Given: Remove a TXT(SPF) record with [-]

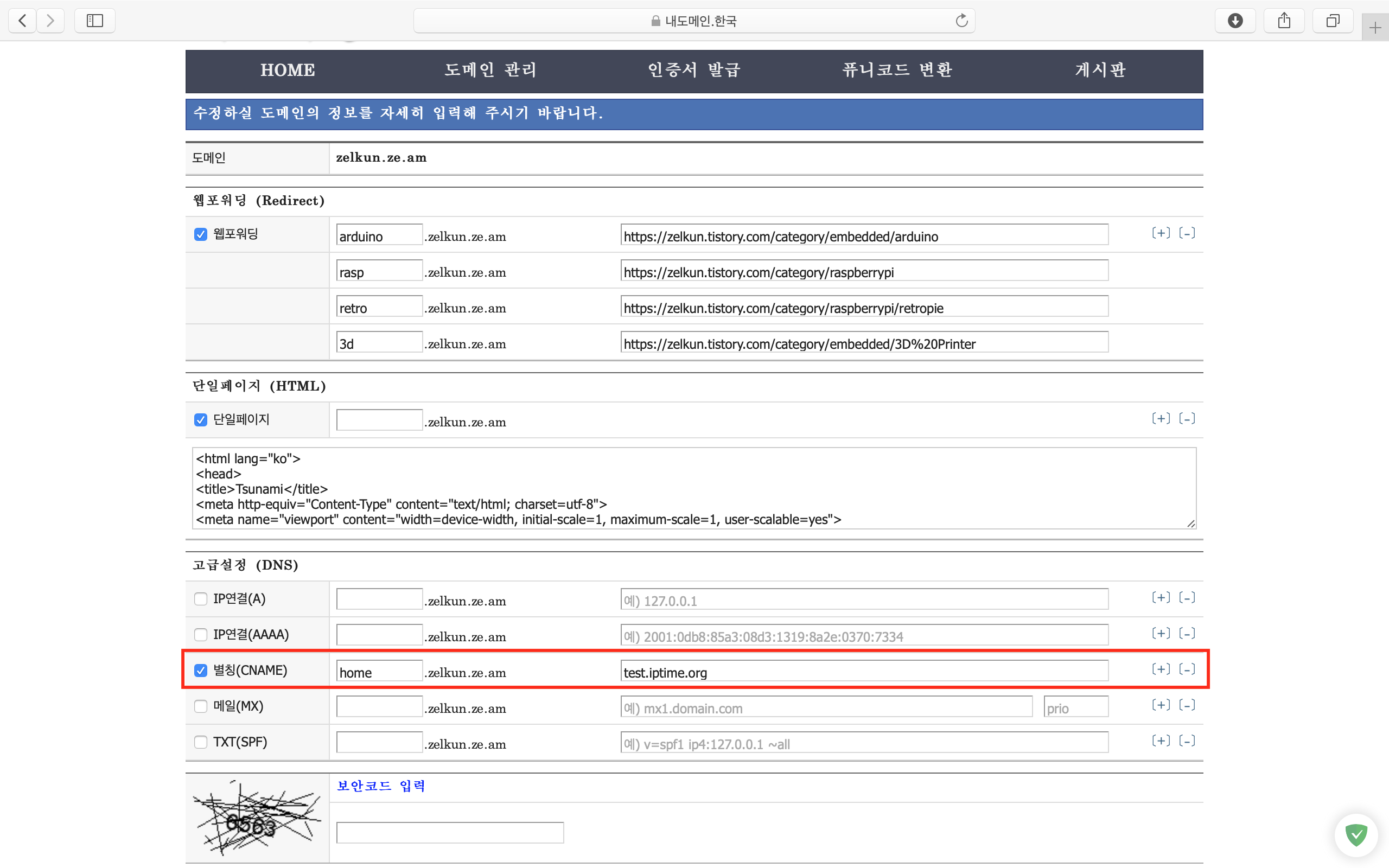Looking at the screenshot, I should (x=1187, y=741).
